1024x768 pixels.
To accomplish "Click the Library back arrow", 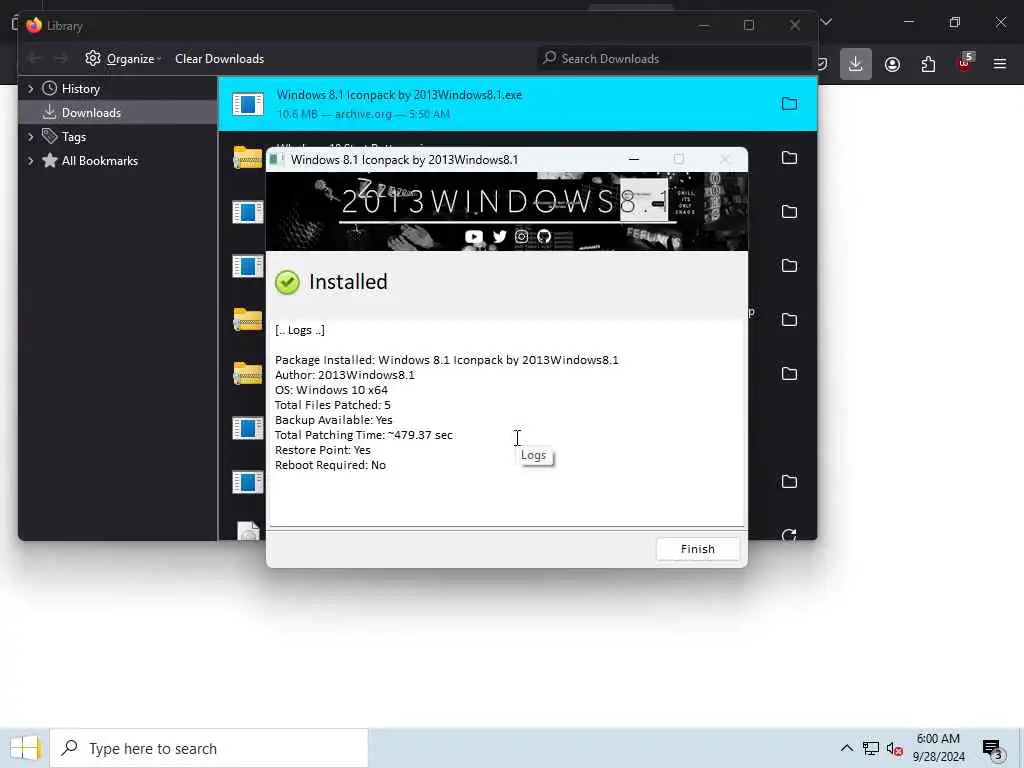I will point(35,59).
